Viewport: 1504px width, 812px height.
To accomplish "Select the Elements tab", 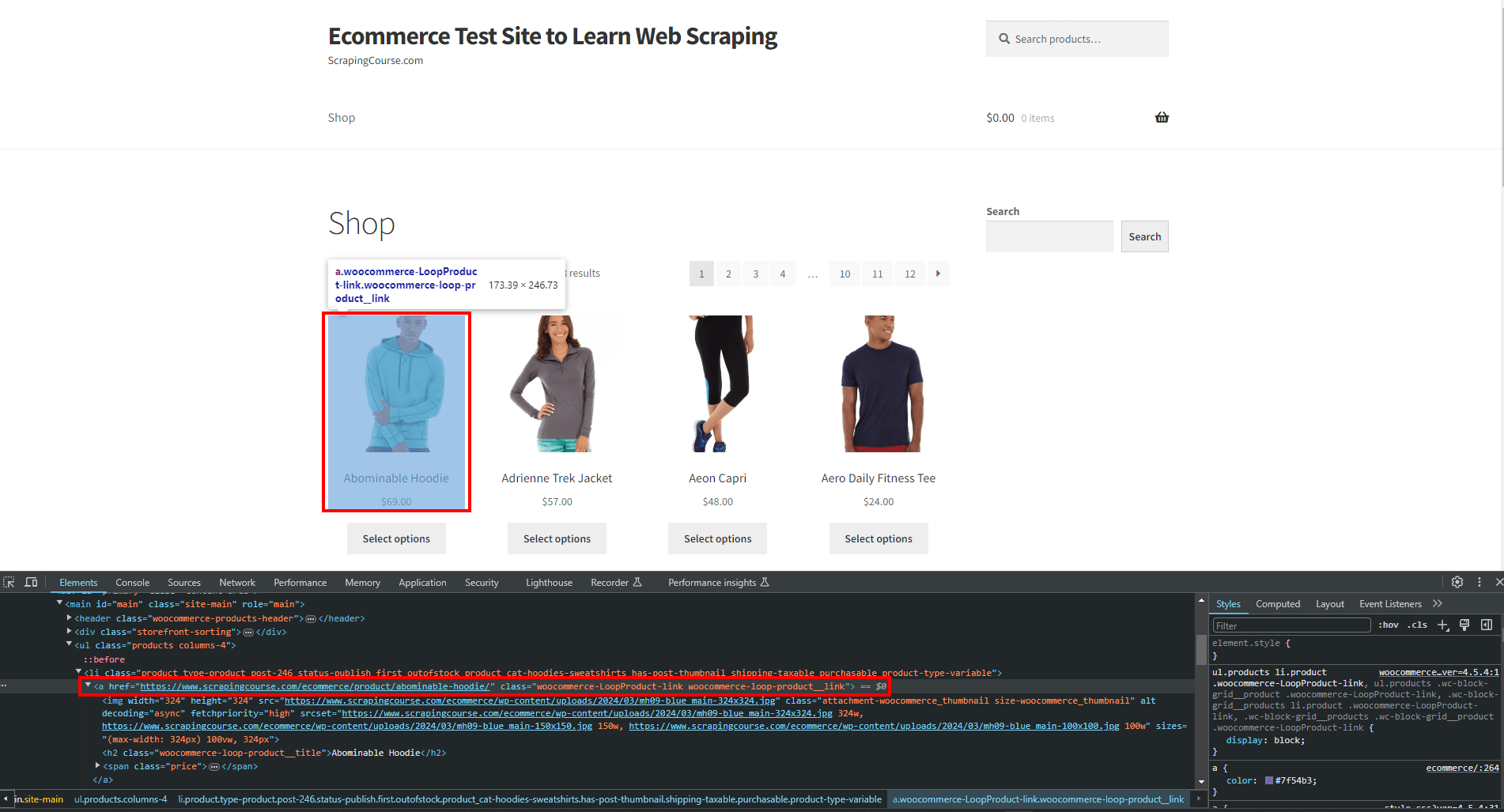I will [x=78, y=582].
